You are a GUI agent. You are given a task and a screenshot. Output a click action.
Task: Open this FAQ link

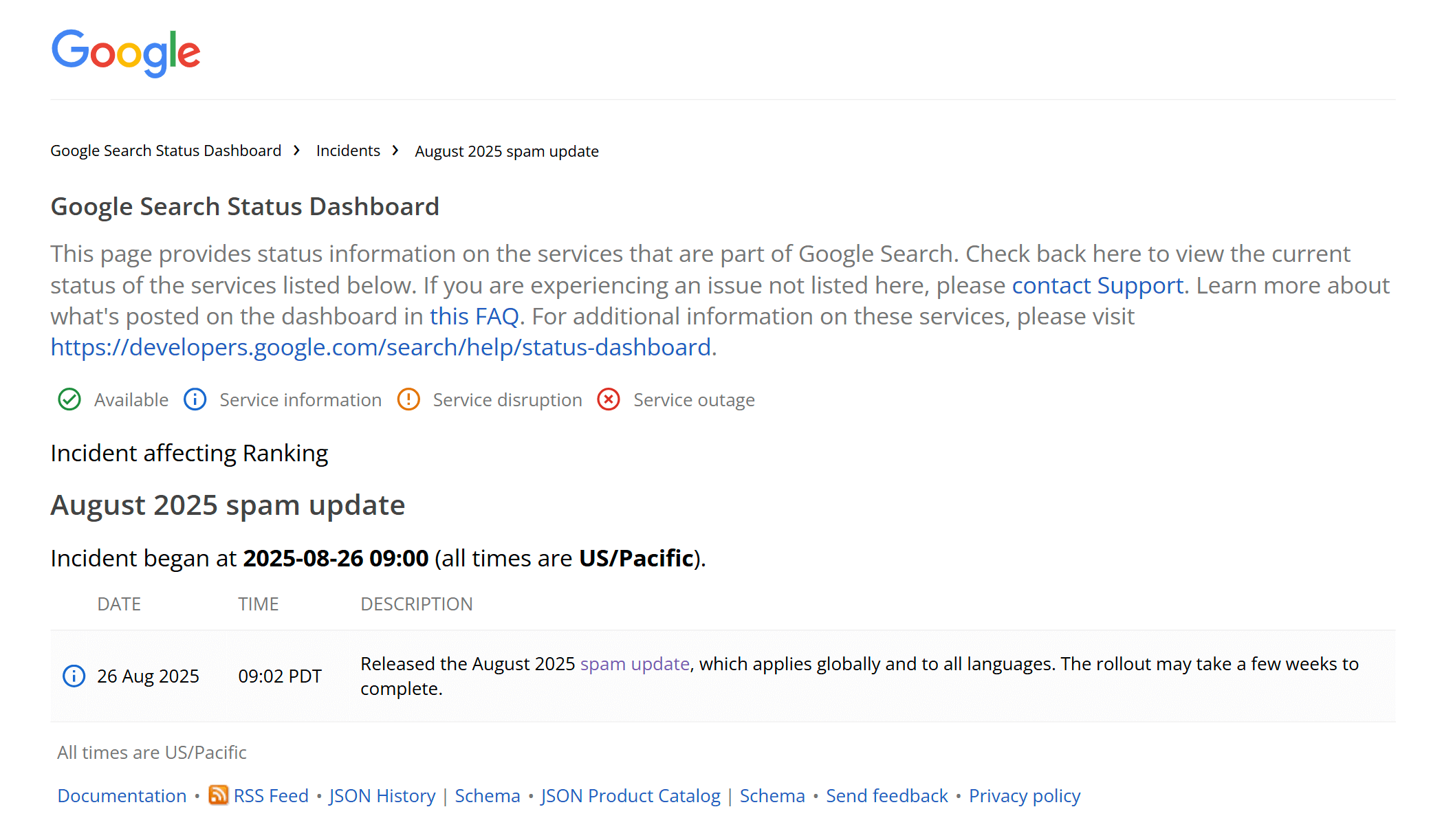coord(475,316)
